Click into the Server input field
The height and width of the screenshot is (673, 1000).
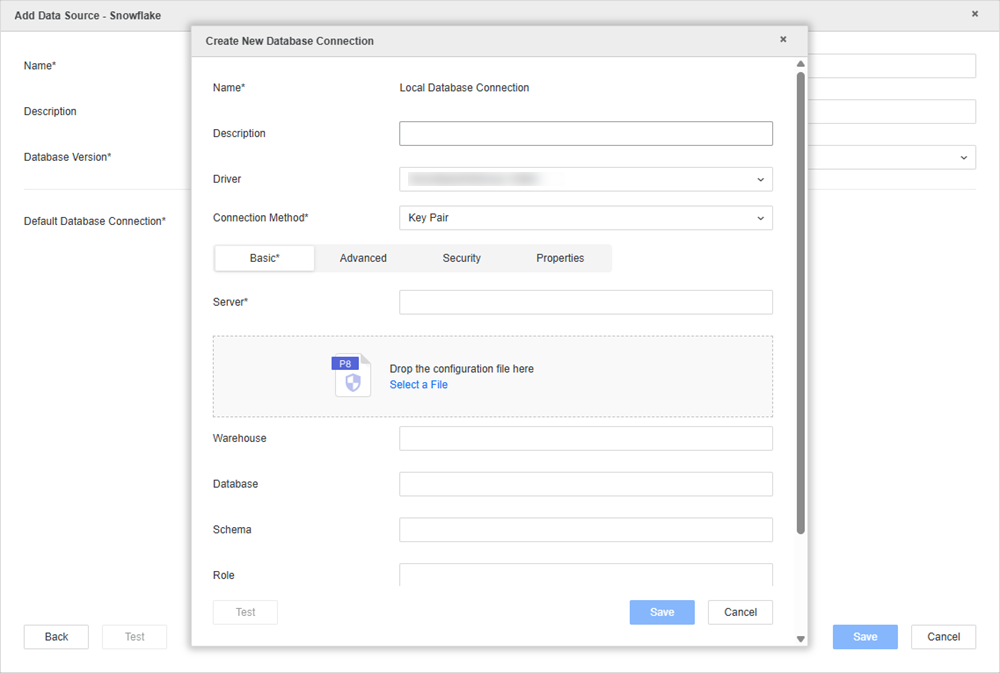coord(585,302)
